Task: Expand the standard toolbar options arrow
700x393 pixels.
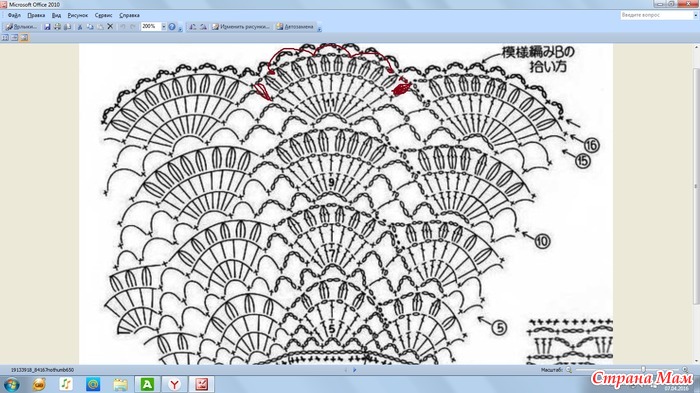Action: (x=180, y=28)
